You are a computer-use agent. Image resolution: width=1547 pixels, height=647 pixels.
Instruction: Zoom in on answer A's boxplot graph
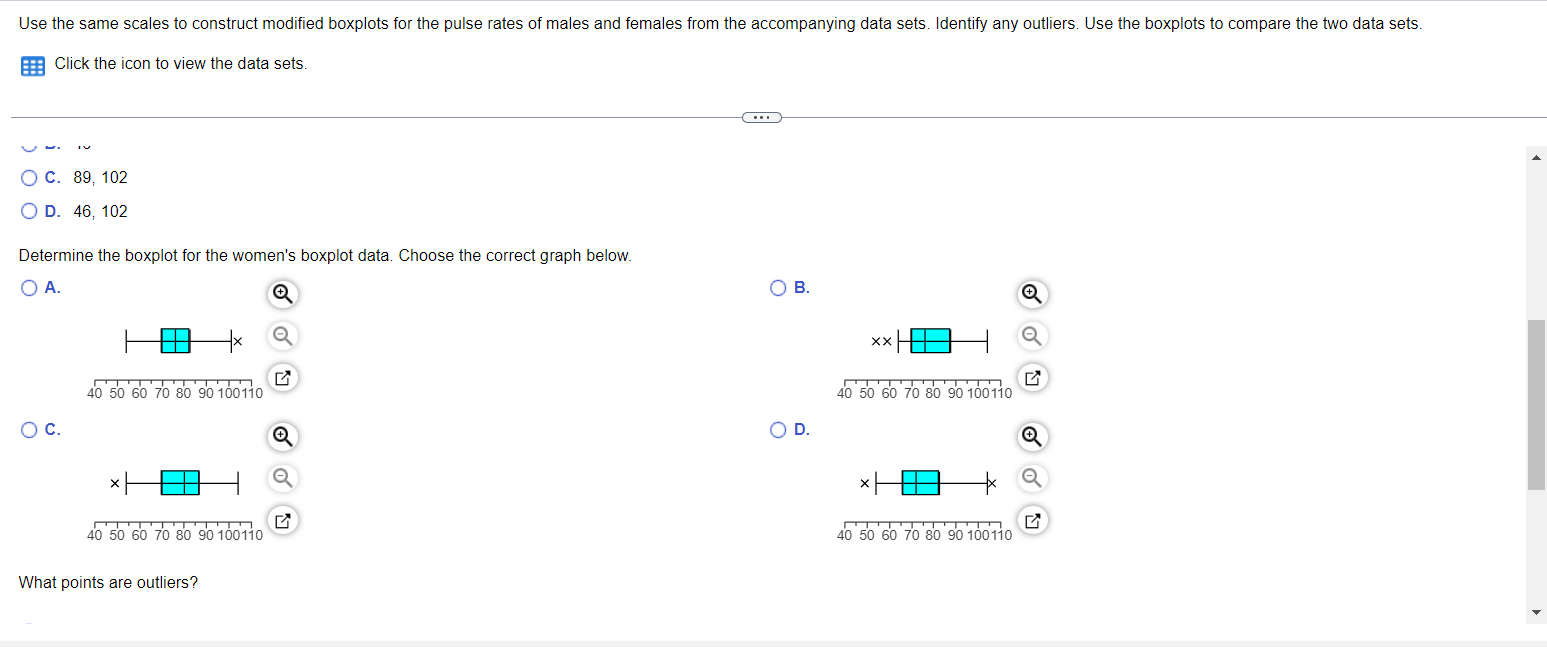(282, 294)
